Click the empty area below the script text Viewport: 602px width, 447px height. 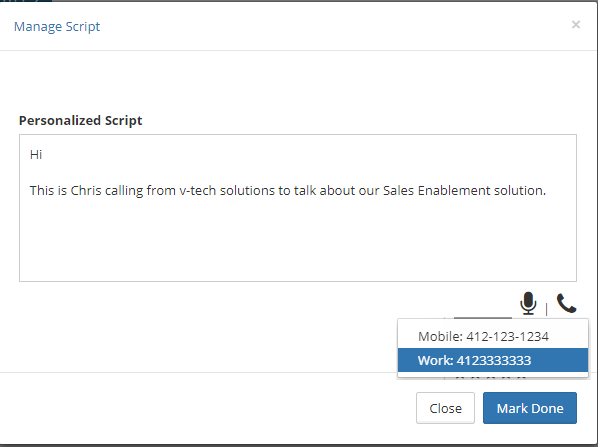298,245
